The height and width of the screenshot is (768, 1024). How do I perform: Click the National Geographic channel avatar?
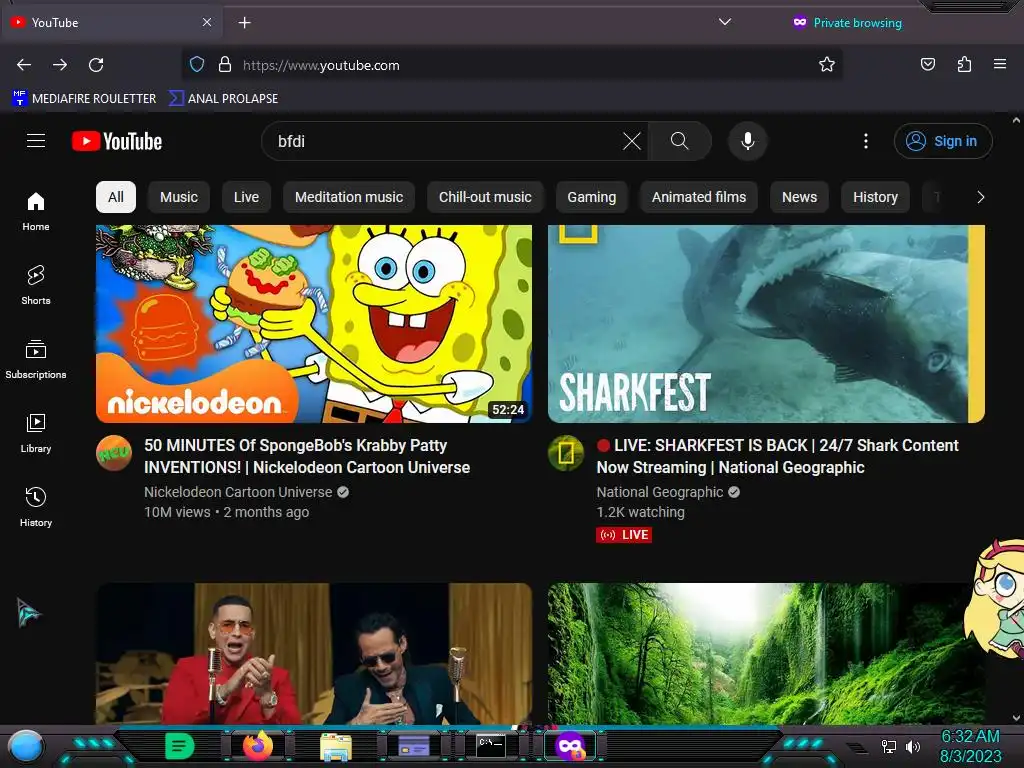566,453
